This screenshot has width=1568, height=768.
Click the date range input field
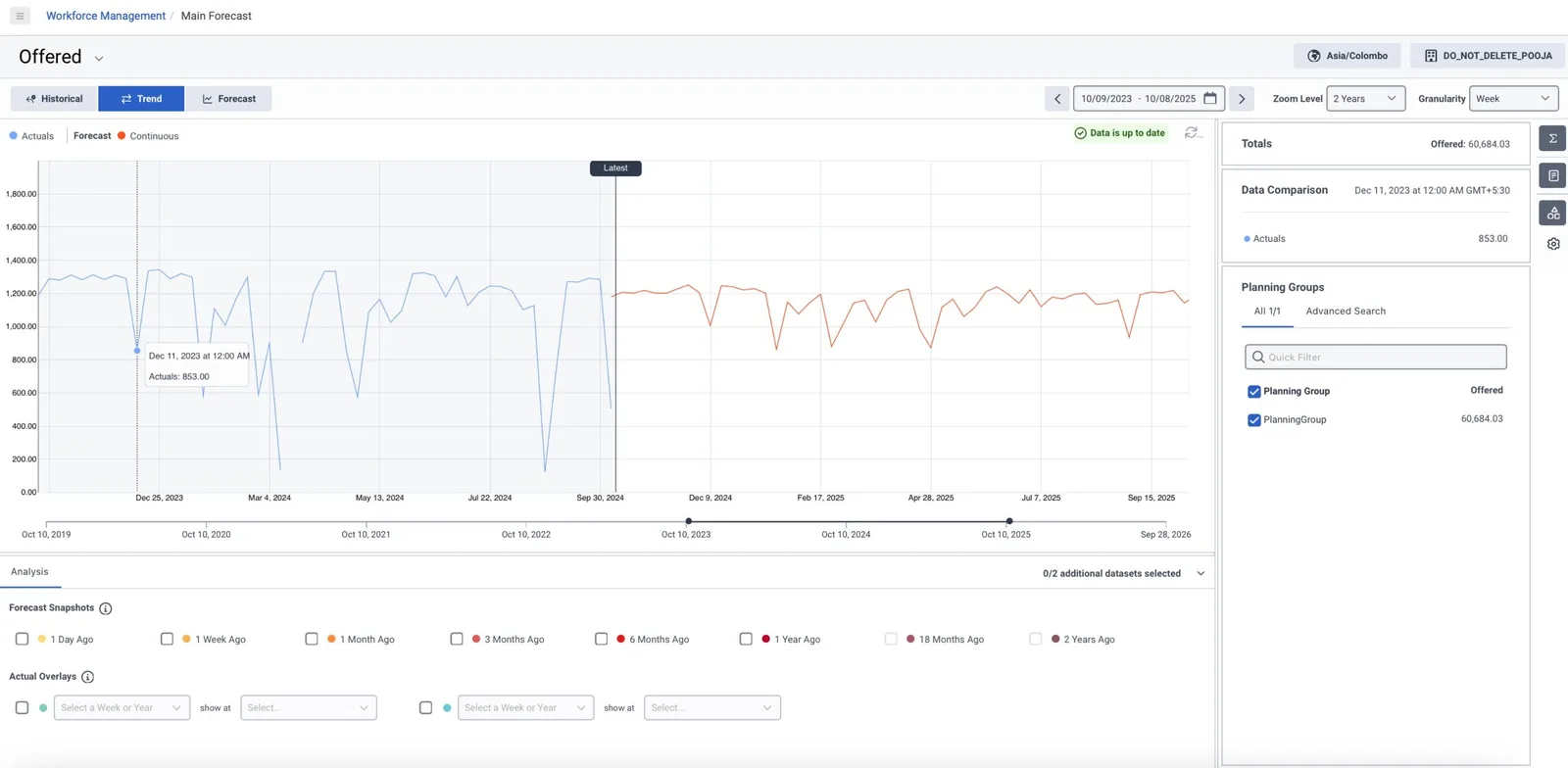pyautogui.click(x=1149, y=99)
